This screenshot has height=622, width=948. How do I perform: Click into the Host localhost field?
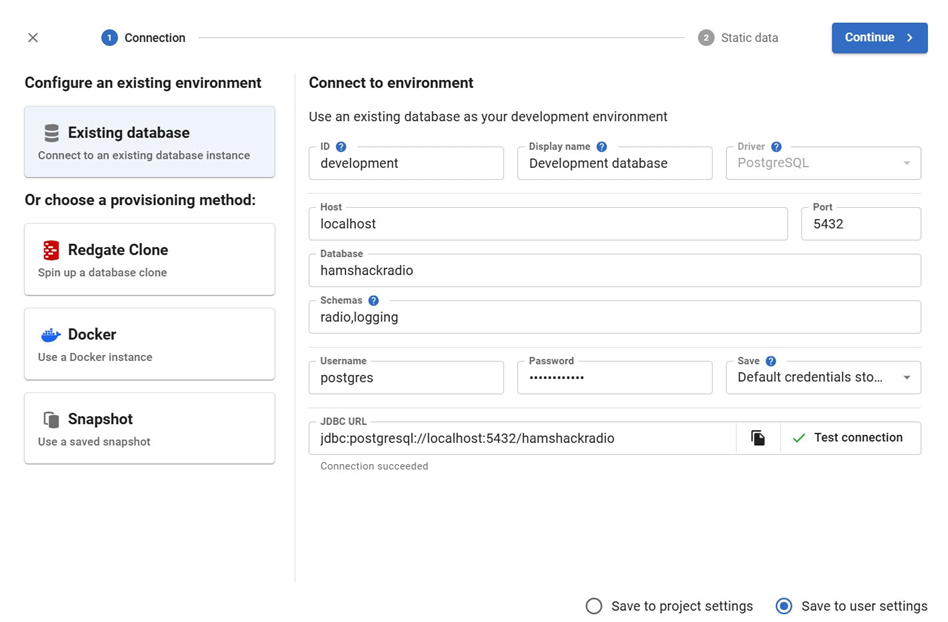point(548,224)
